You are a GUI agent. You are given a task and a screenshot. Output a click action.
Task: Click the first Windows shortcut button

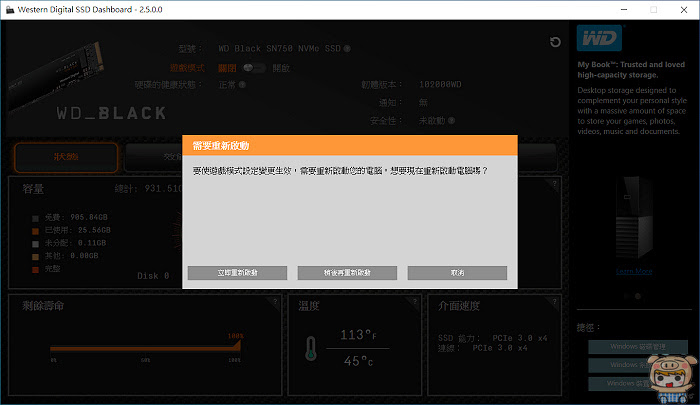tap(638, 347)
